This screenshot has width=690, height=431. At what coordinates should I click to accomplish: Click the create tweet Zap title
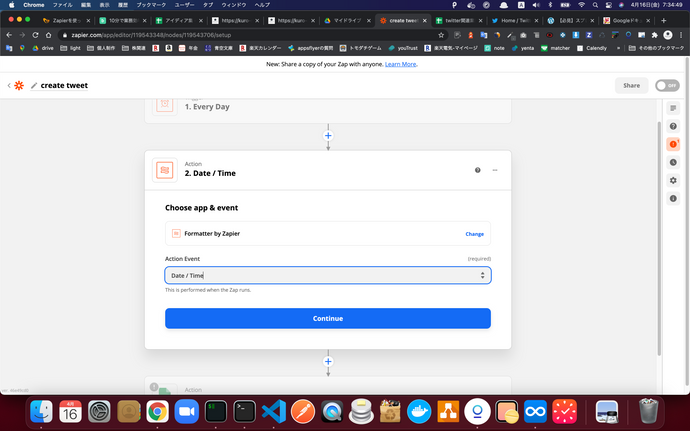[x=64, y=85]
